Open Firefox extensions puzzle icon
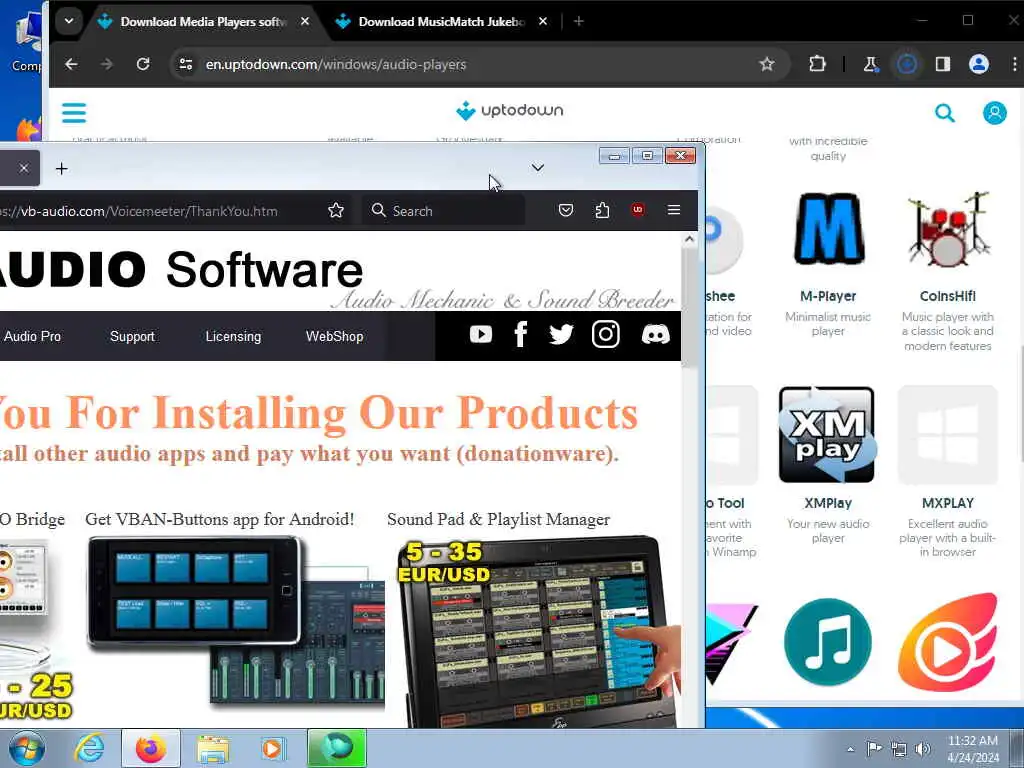Image resolution: width=1024 pixels, height=768 pixels. click(x=602, y=210)
